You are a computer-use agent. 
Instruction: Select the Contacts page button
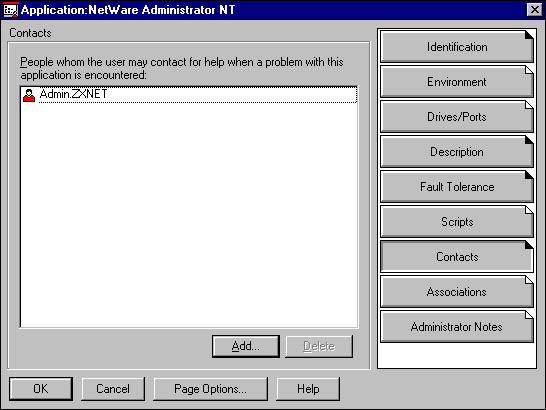pyautogui.click(x=457, y=257)
